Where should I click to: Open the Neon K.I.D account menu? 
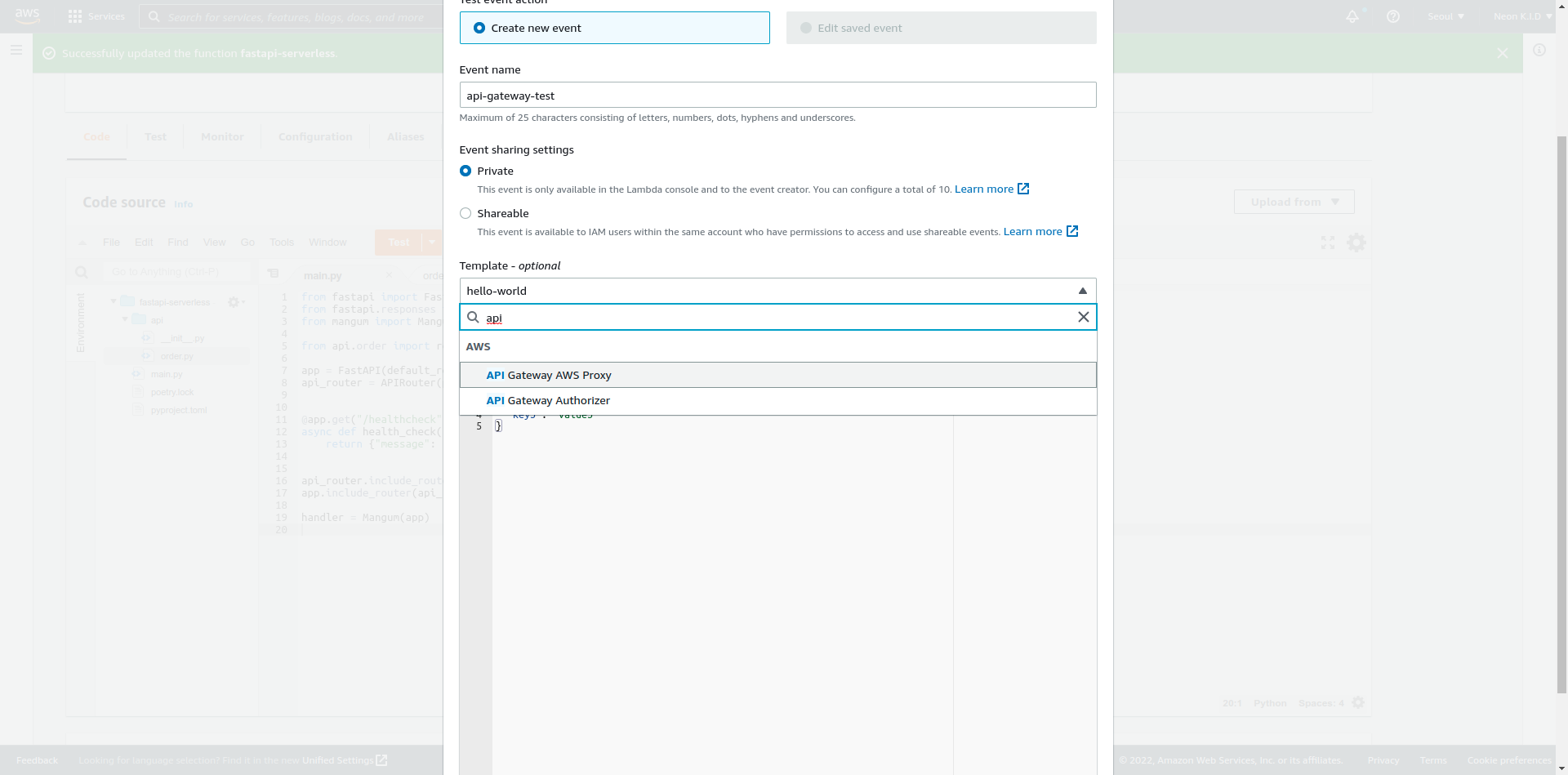pyautogui.click(x=1522, y=16)
